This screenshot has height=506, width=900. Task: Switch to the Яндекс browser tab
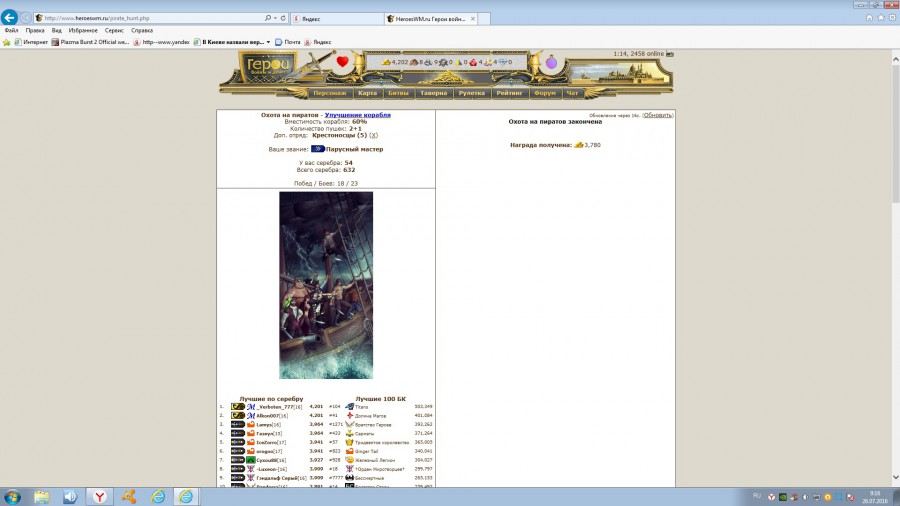pos(338,19)
